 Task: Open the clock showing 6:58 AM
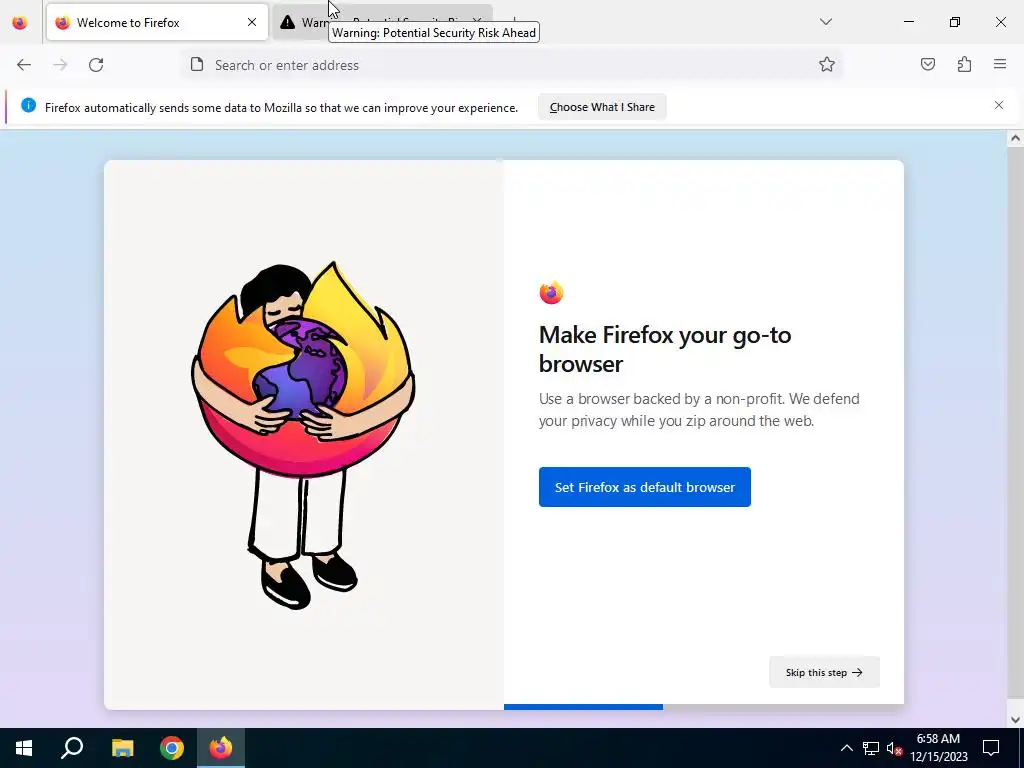[939, 748]
